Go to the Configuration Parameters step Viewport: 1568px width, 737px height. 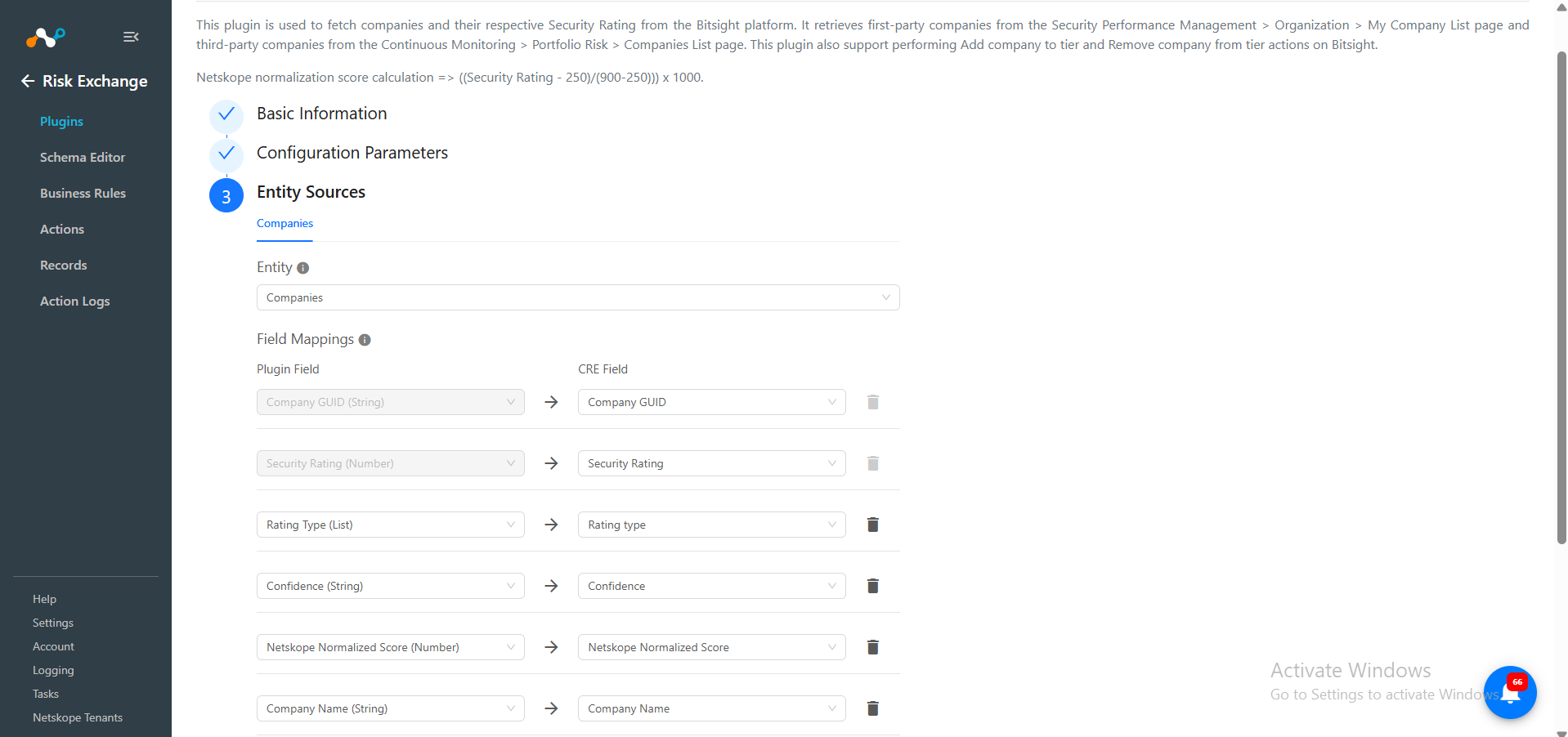[x=352, y=153]
